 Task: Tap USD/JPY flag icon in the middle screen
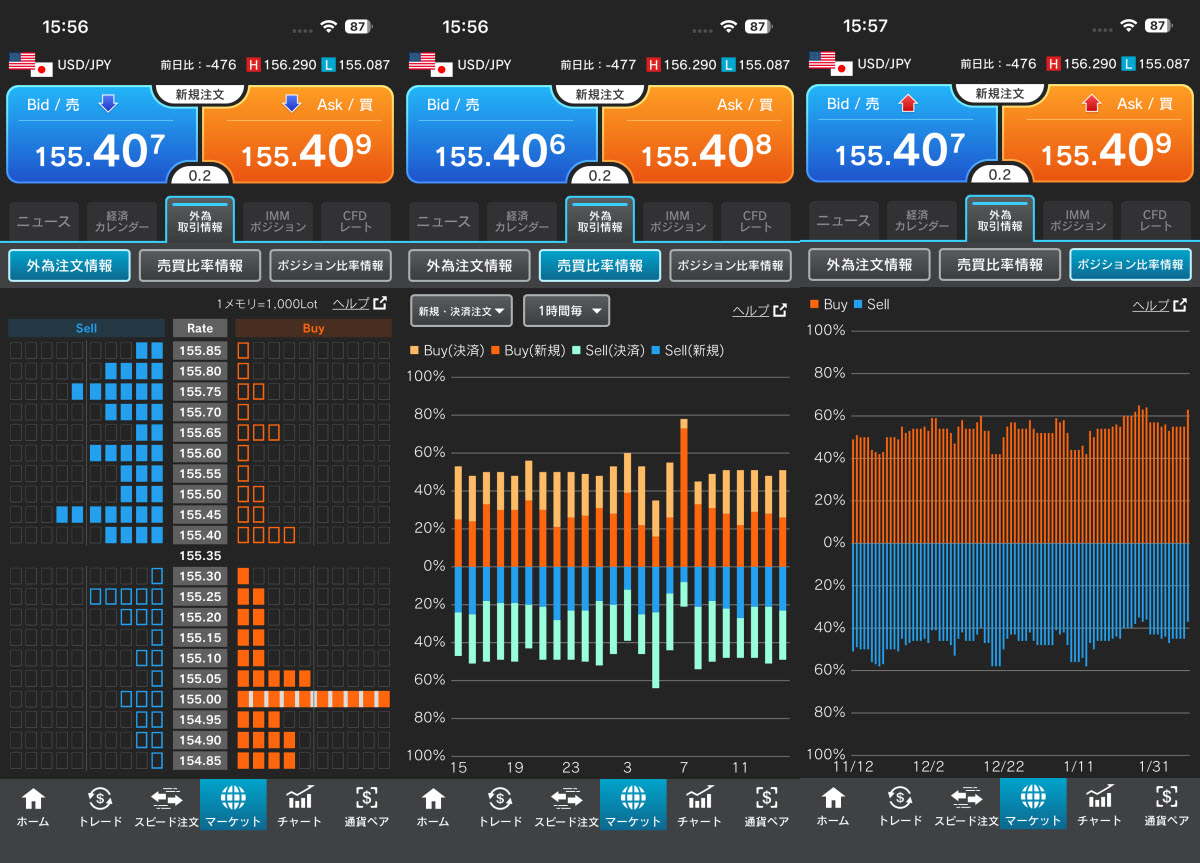click(x=429, y=64)
